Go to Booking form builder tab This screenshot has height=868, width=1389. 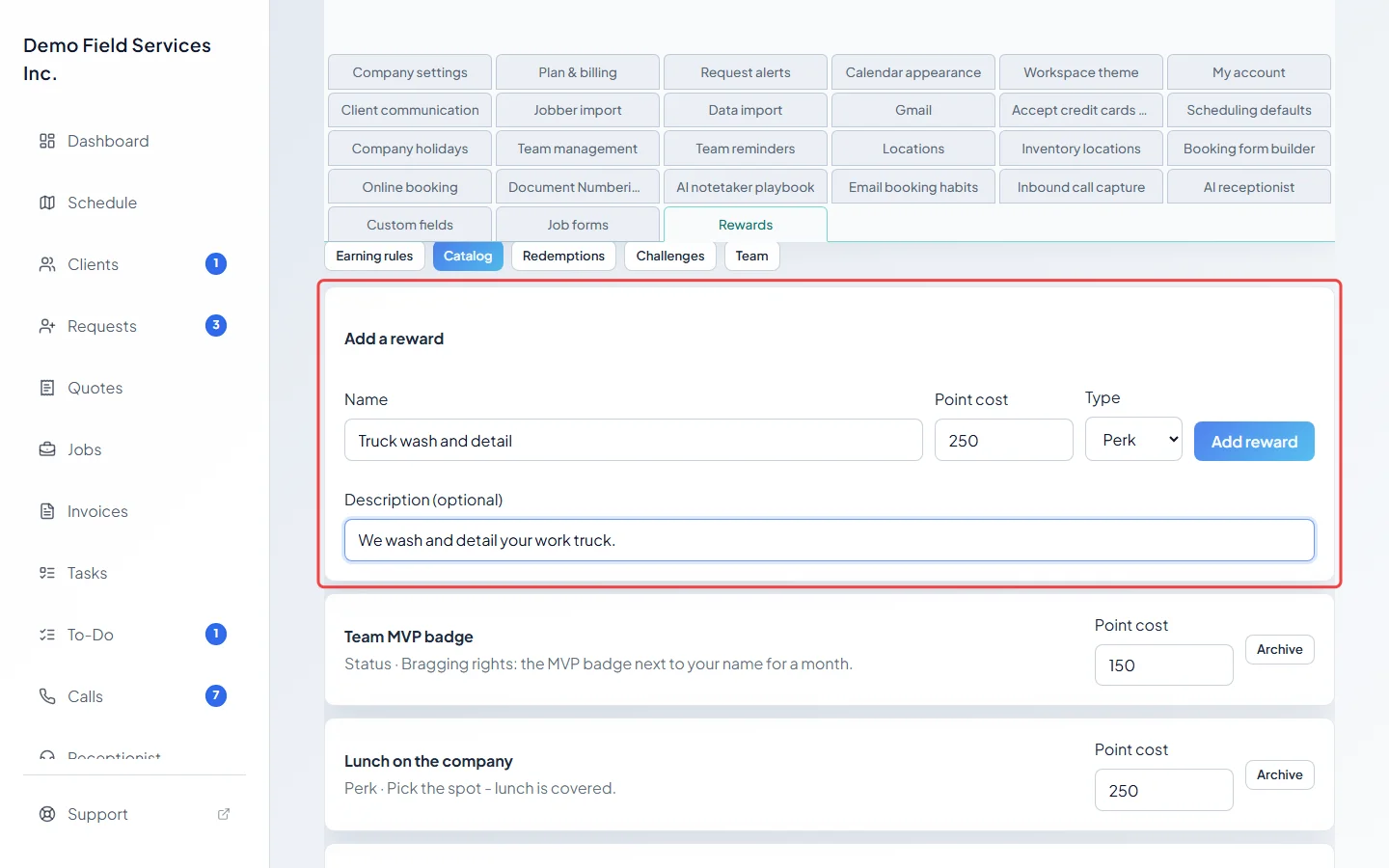(1249, 149)
